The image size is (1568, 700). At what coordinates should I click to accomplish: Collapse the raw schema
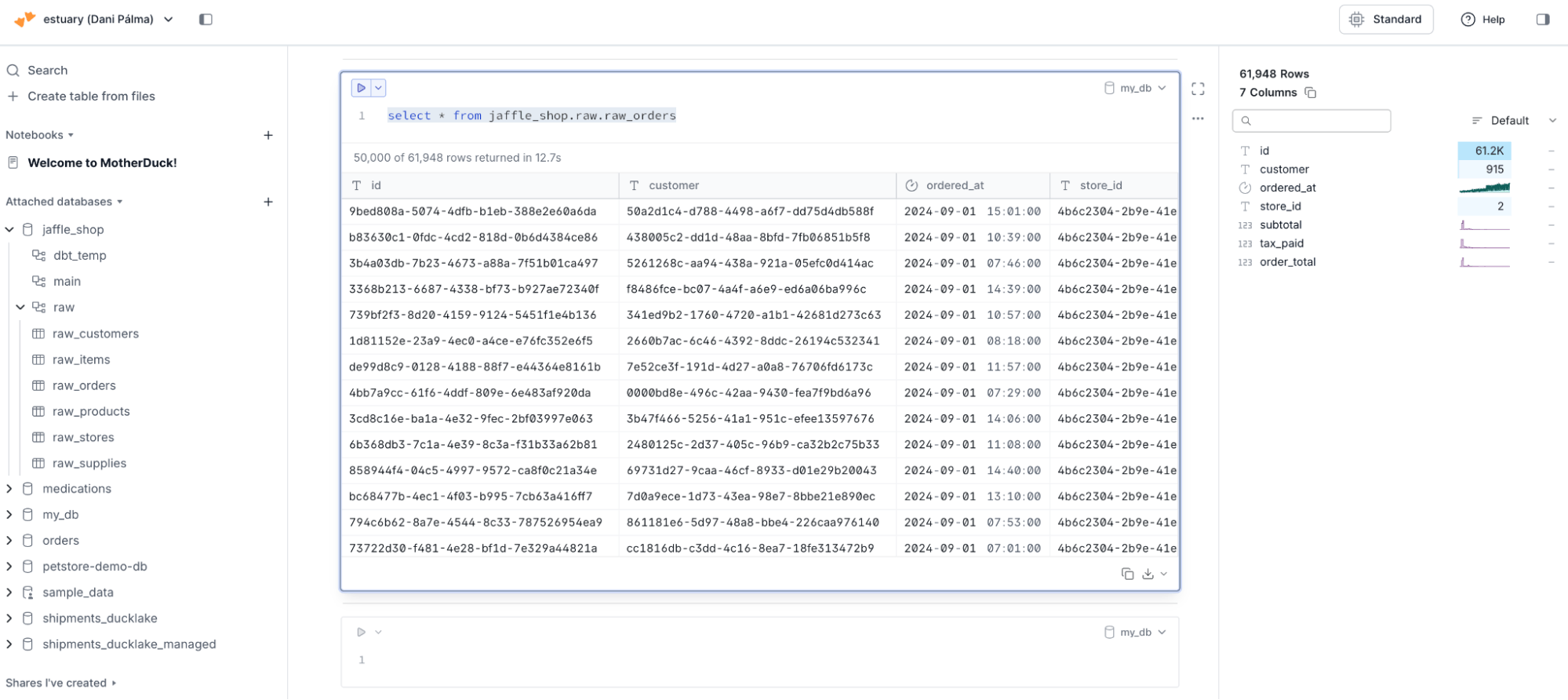[x=20, y=307]
